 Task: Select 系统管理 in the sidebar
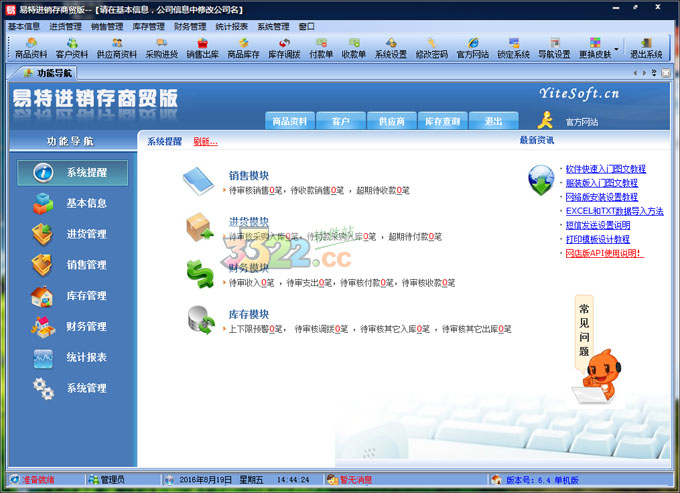[x=72, y=388]
